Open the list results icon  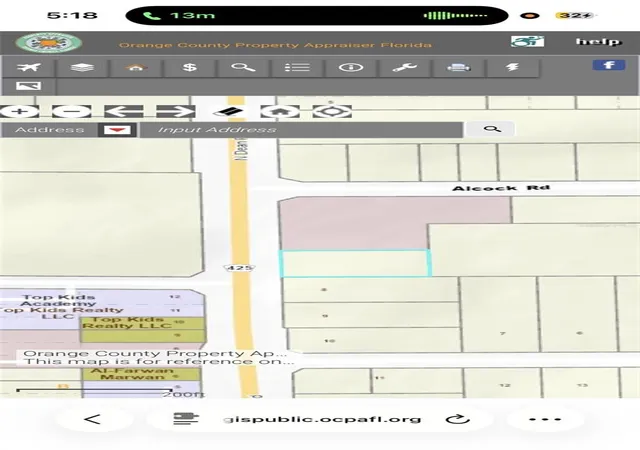[297, 67]
